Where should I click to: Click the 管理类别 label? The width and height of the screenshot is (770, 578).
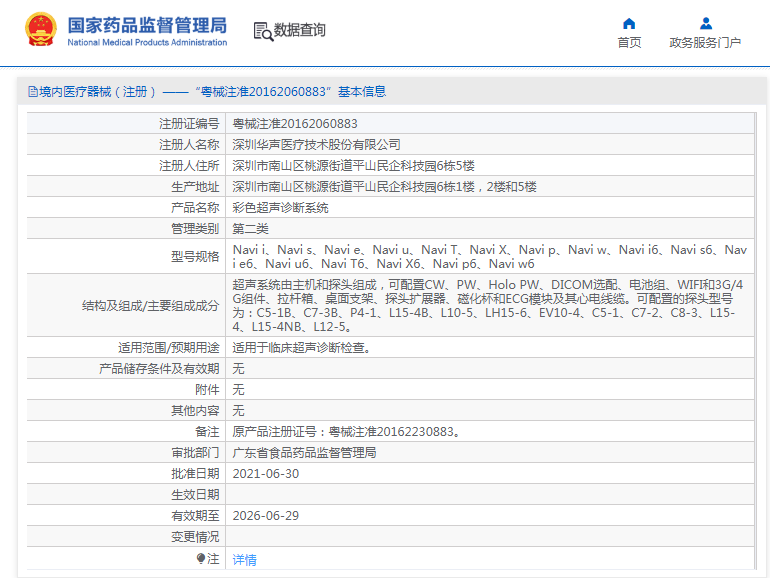(195, 229)
